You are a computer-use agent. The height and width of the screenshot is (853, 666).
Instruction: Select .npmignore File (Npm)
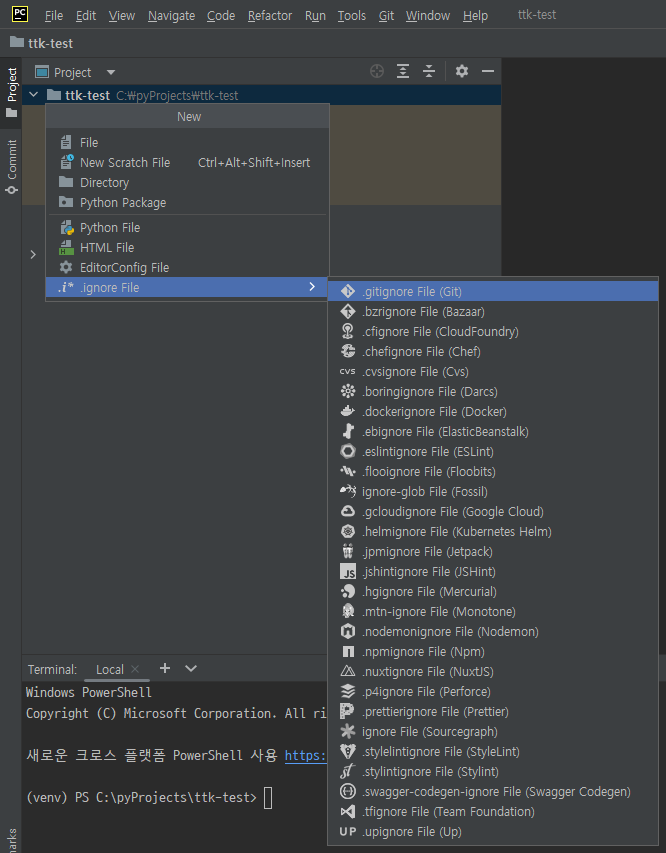[493, 652]
